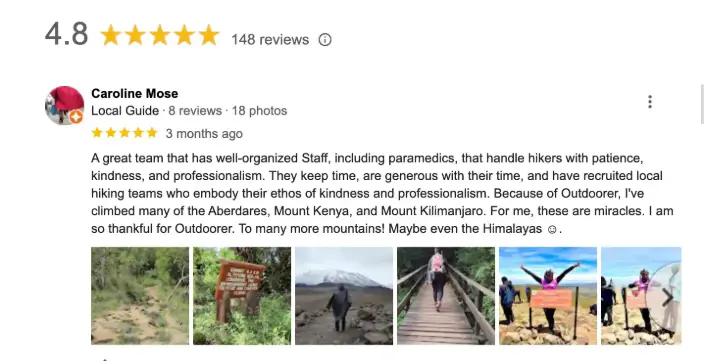
Task: Click Caroline Mose's profile avatar
Action: click(x=65, y=105)
